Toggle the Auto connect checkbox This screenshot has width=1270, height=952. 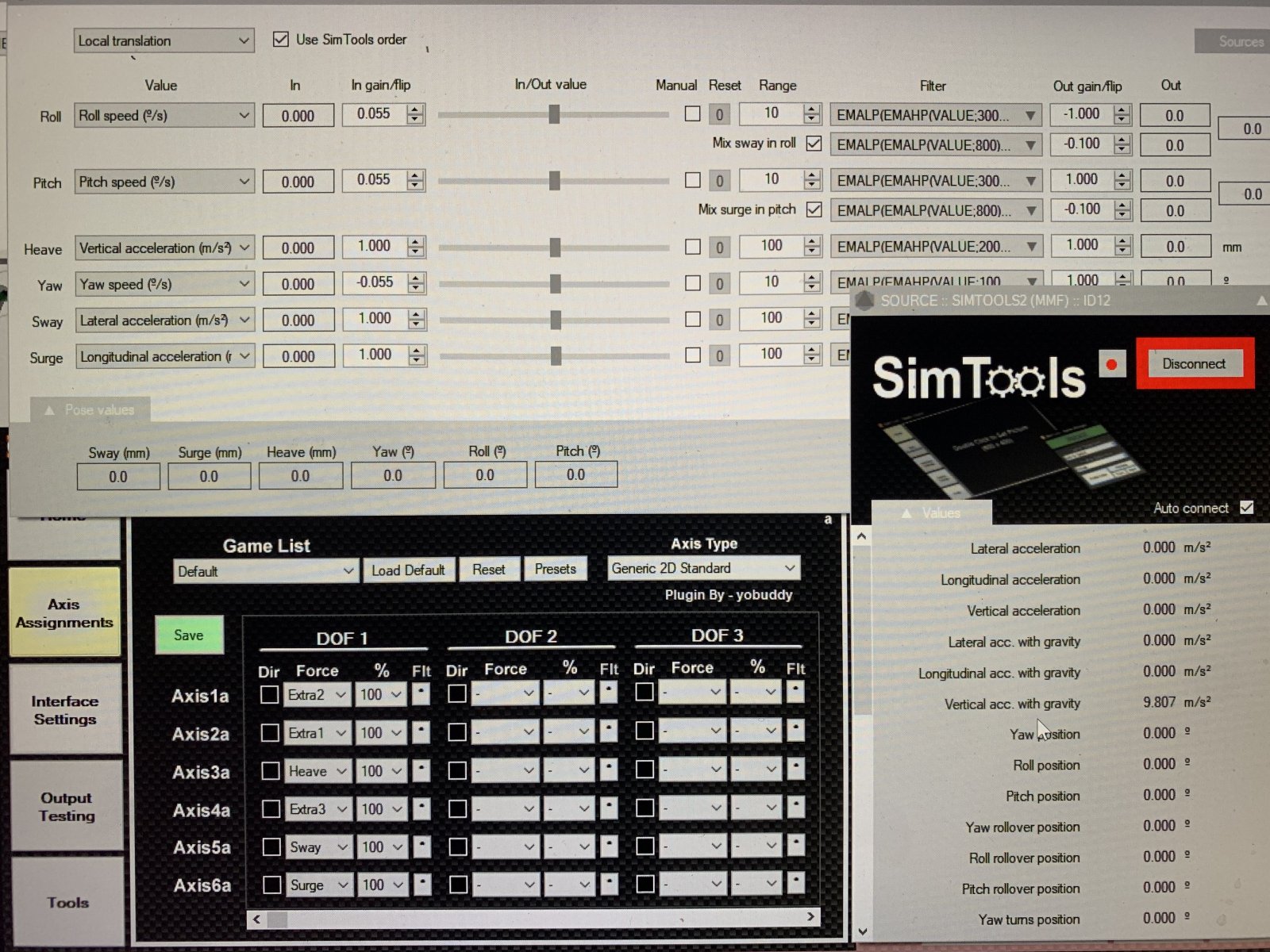pyautogui.click(x=1247, y=507)
